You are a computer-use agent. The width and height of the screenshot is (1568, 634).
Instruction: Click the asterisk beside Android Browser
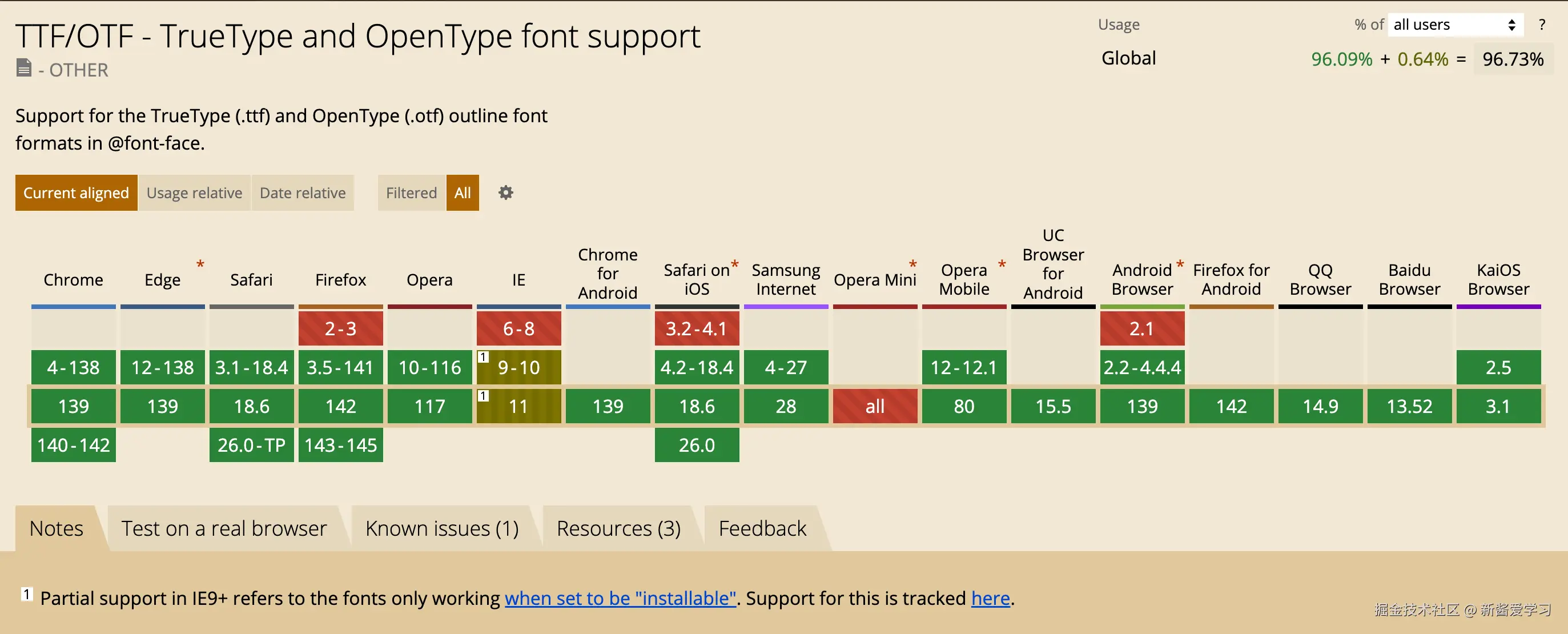(x=1180, y=264)
